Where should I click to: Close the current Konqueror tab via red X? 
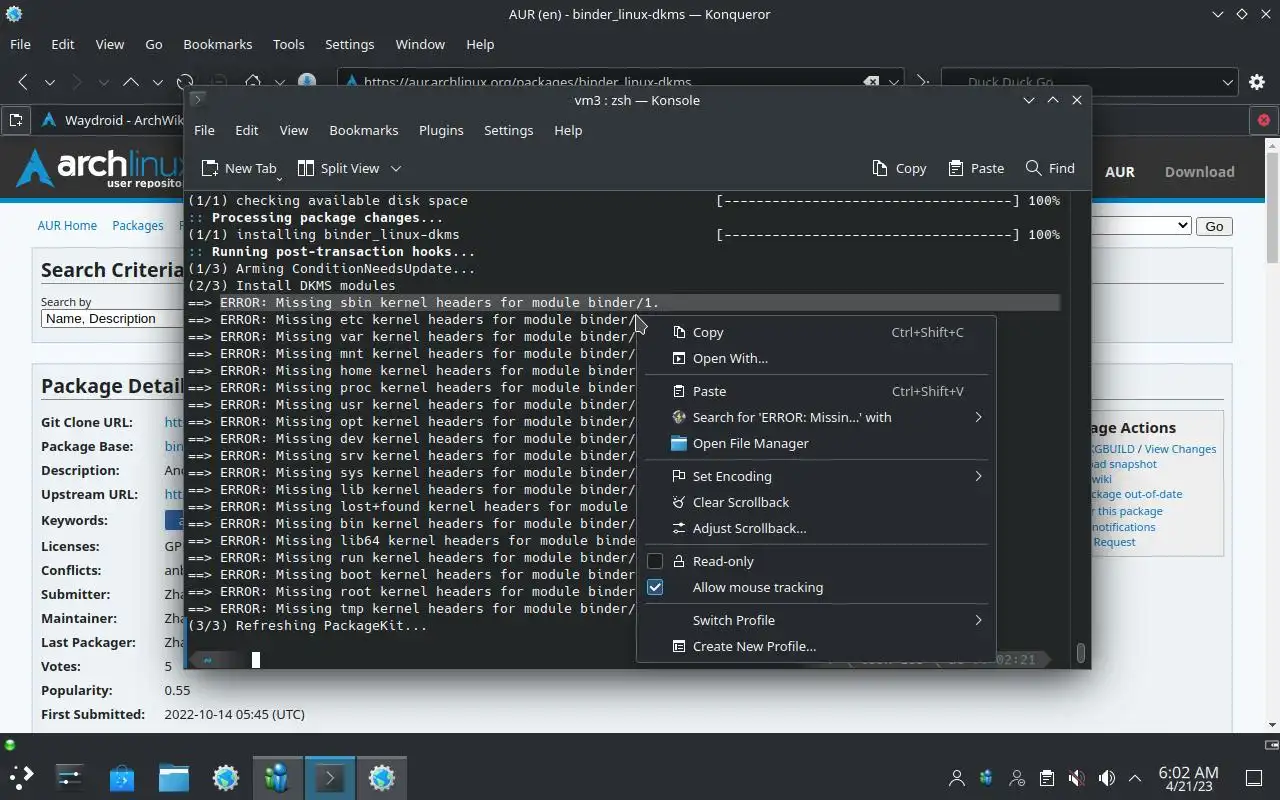coord(1264,120)
